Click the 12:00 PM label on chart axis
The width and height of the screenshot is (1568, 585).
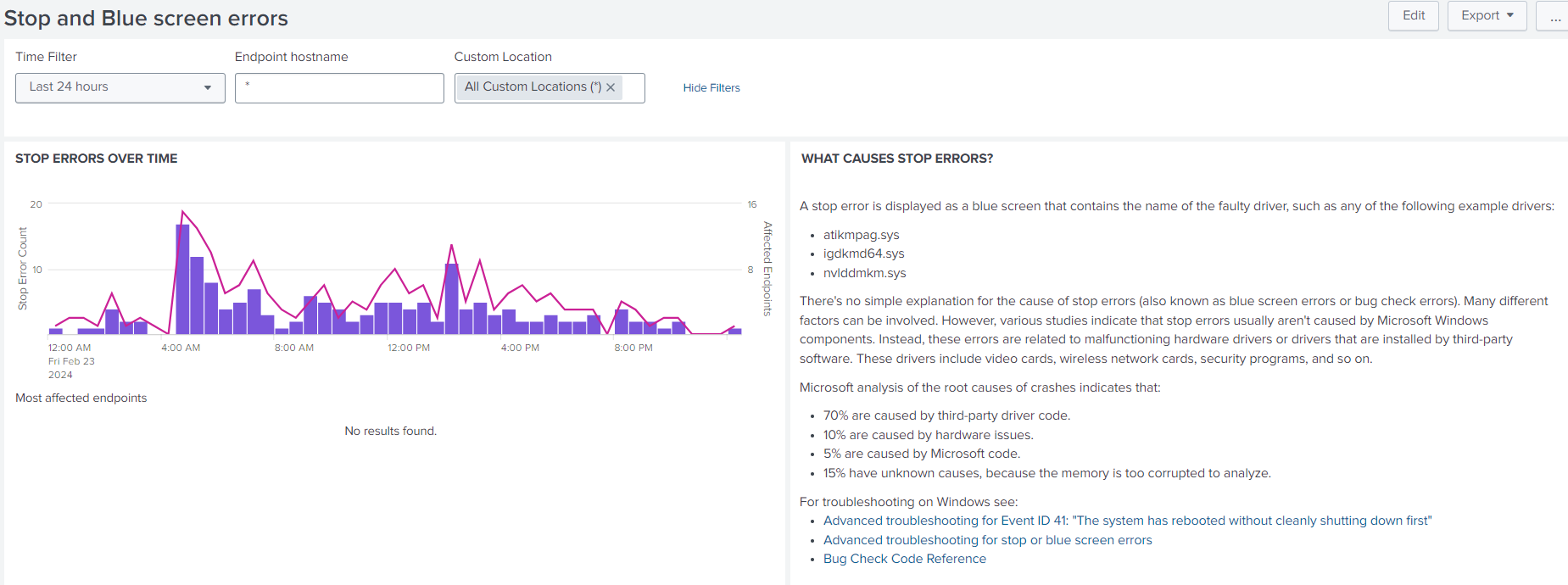coord(409,348)
